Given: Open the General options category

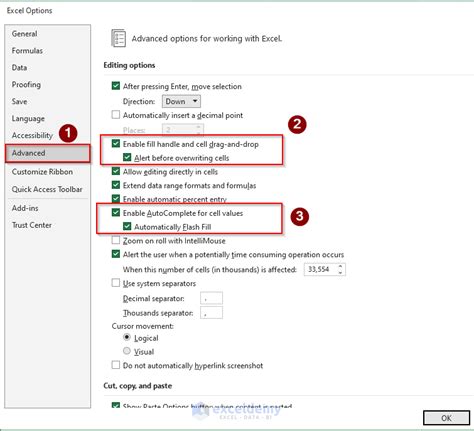Looking at the screenshot, I should click(x=24, y=34).
